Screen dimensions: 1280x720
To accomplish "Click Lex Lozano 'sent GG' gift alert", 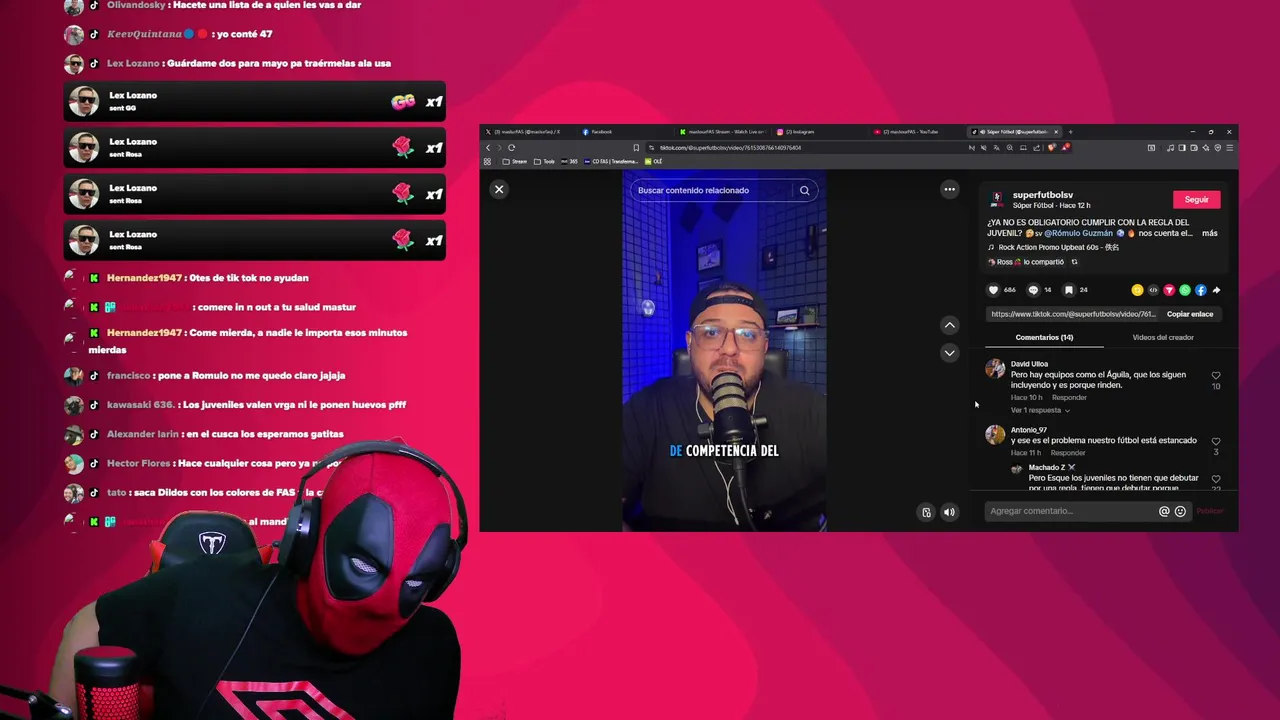I will (x=254, y=101).
